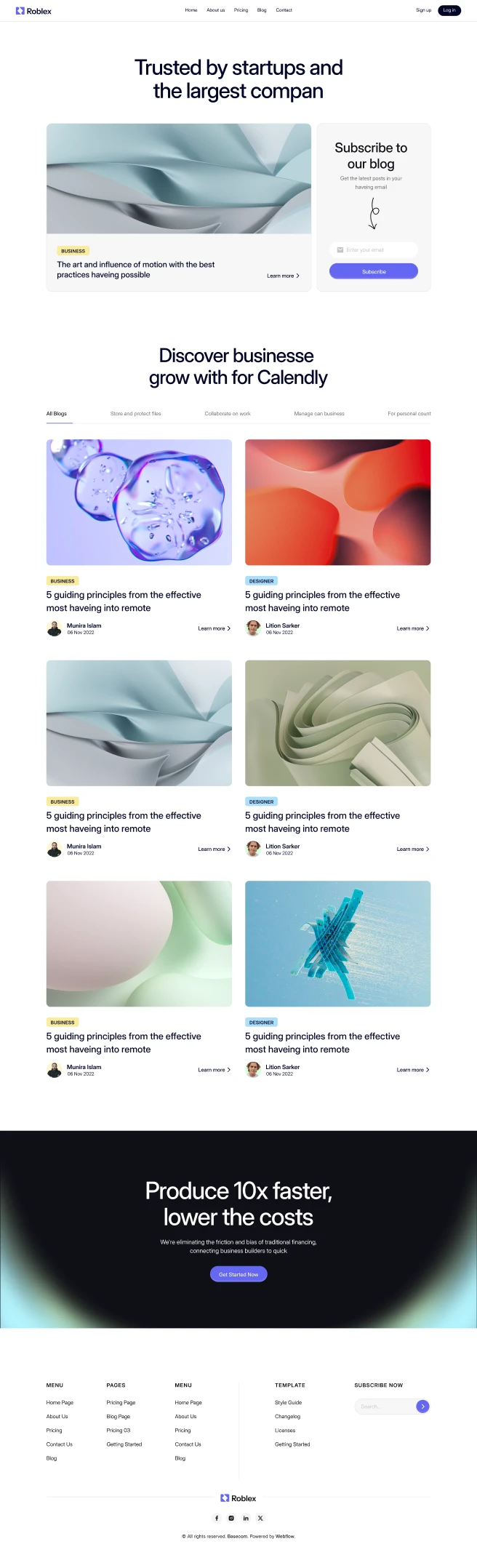Click the Roblox logo in the header
The width and height of the screenshot is (477, 1568).
pos(33,11)
